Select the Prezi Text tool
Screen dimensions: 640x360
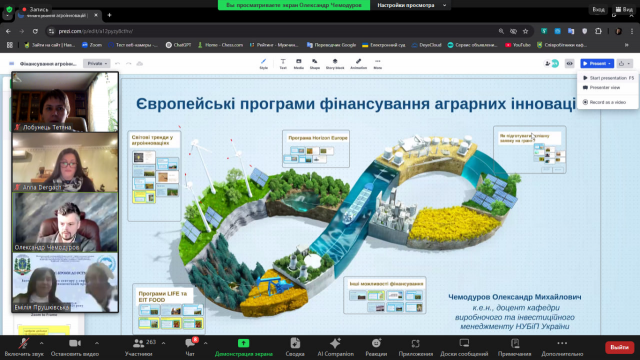[x=283, y=64]
